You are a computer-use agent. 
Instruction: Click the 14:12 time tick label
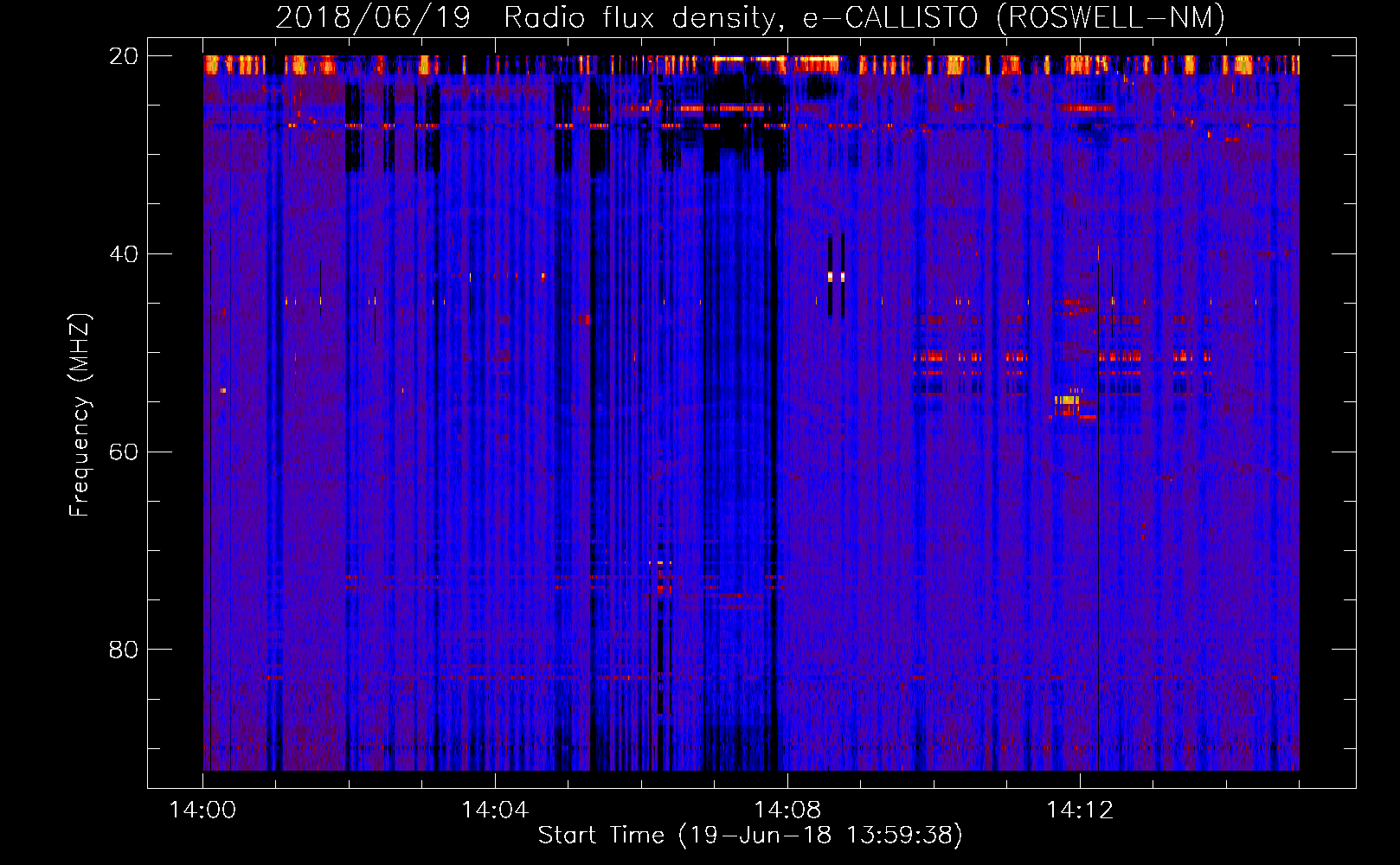coord(1080,811)
